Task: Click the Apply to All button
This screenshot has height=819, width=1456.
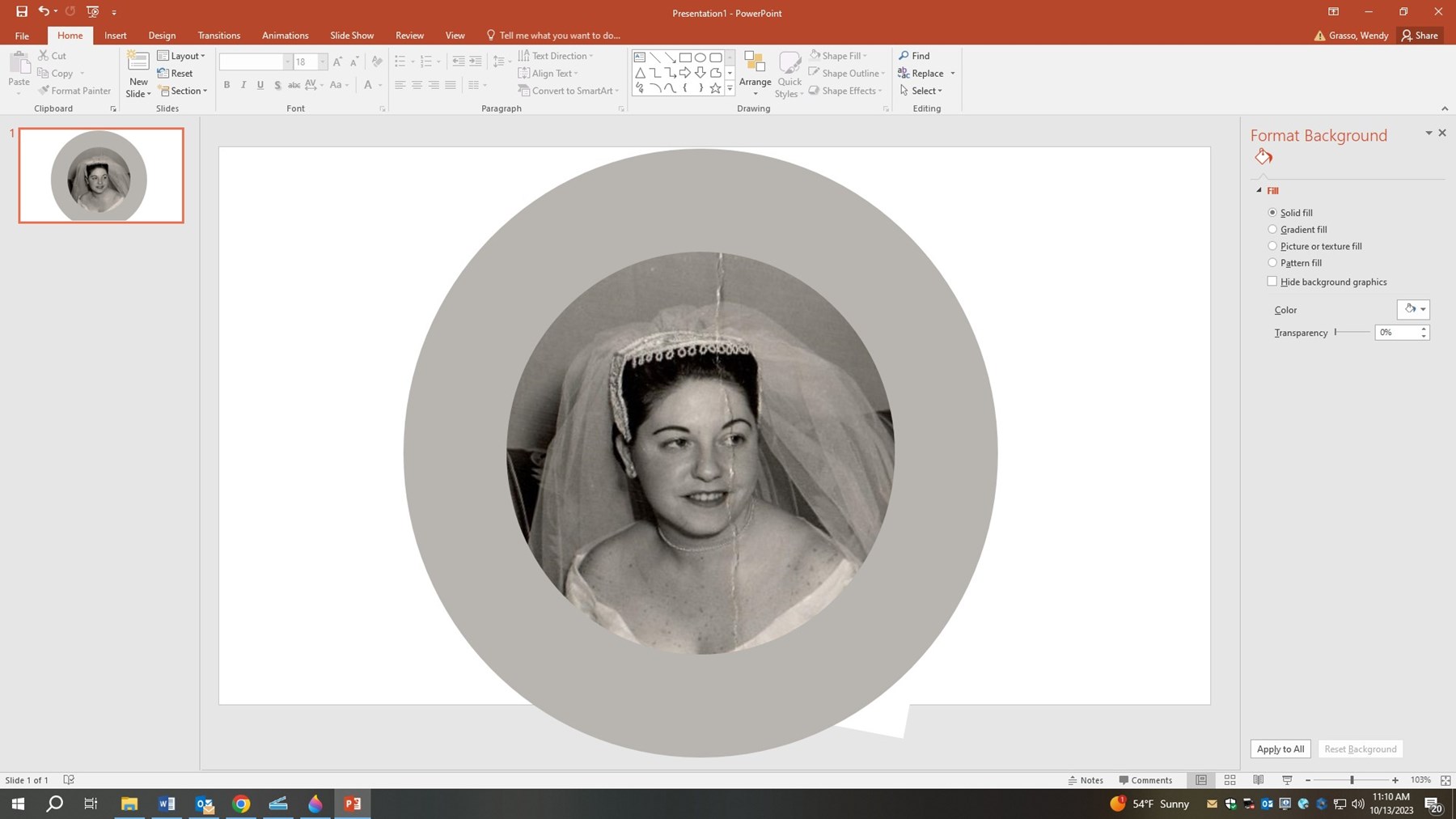Action: pos(1280,749)
